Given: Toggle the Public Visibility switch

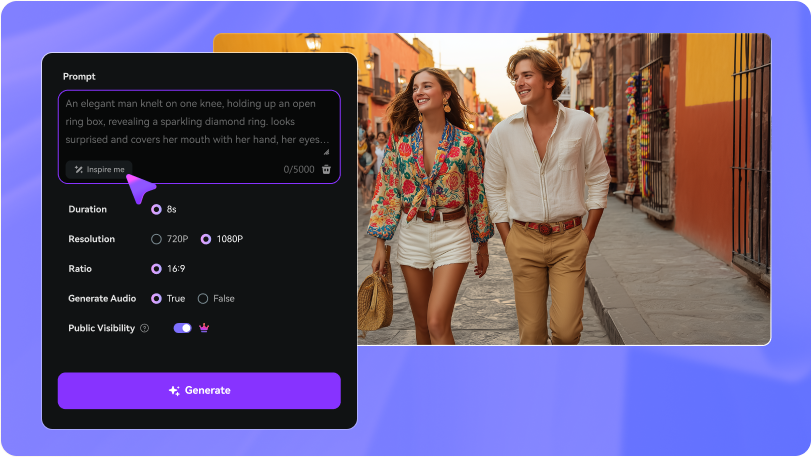Looking at the screenshot, I should [x=182, y=328].
